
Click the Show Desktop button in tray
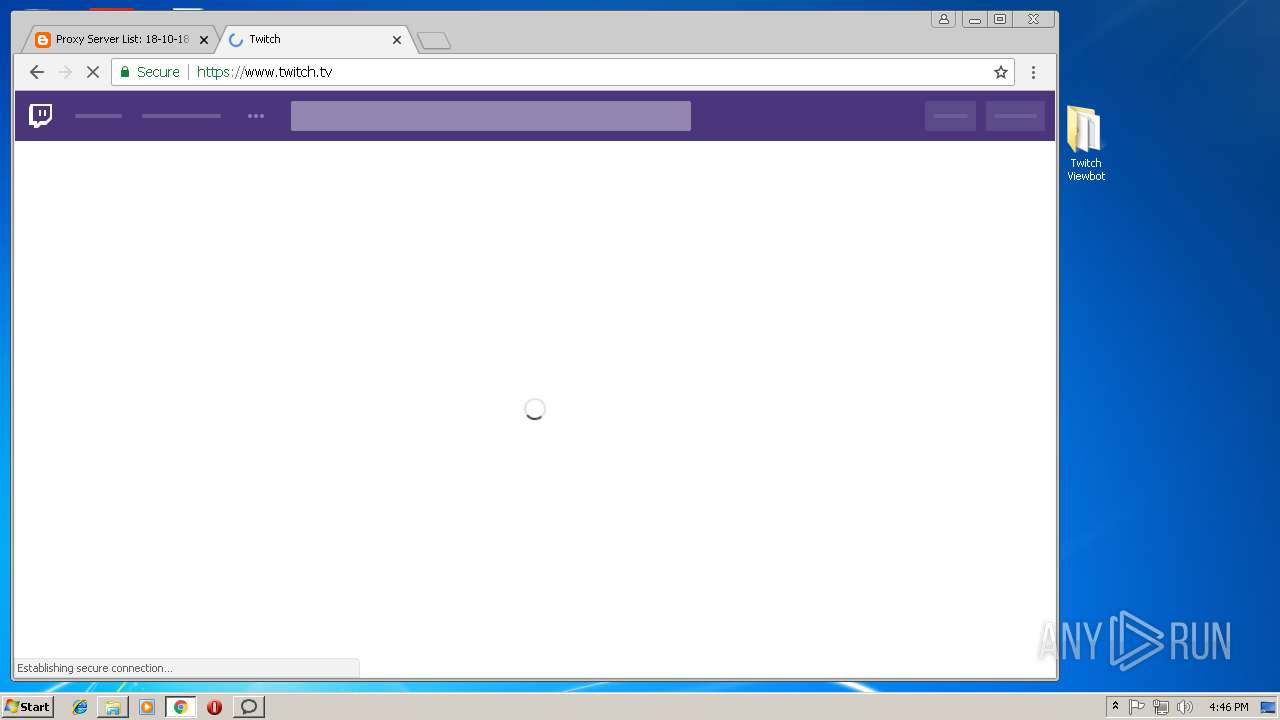point(1268,707)
